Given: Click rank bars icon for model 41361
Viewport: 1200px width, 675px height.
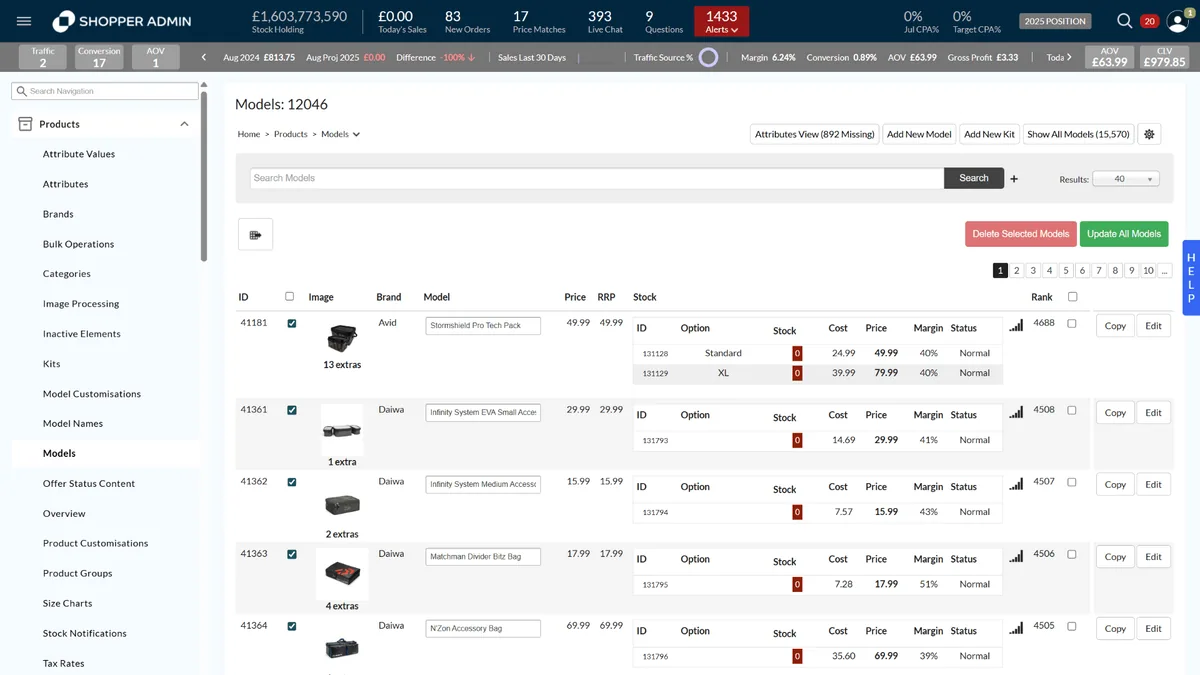Looking at the screenshot, I should [x=1017, y=411].
